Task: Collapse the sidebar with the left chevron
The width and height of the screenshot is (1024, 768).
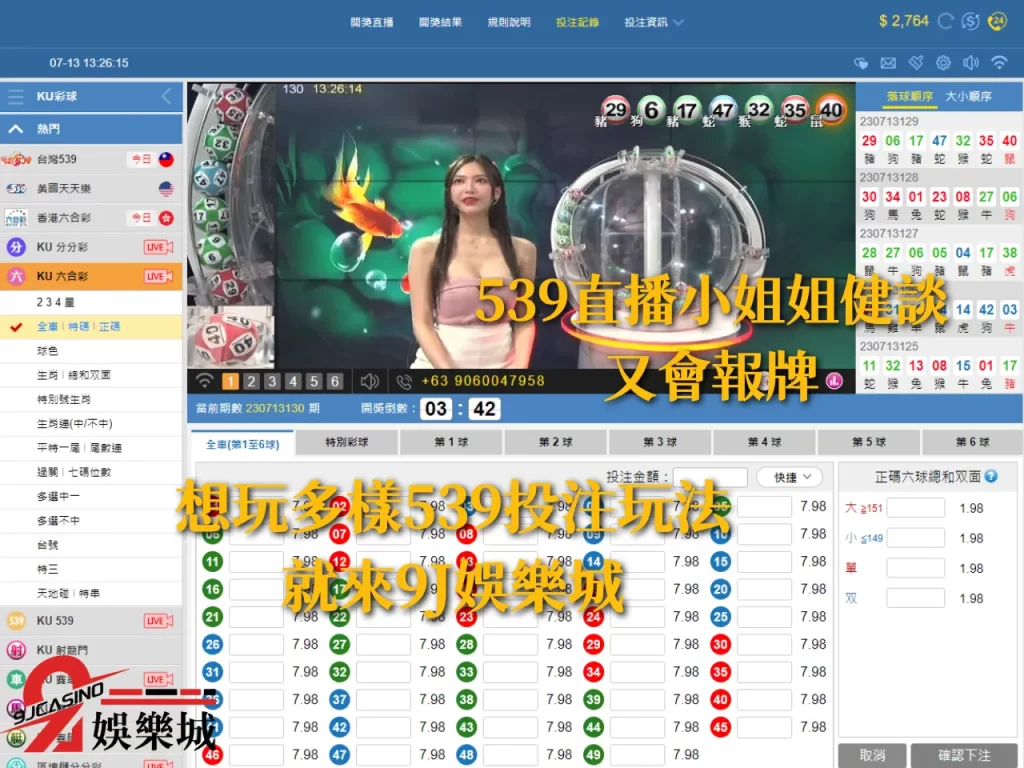Action: 167,97
